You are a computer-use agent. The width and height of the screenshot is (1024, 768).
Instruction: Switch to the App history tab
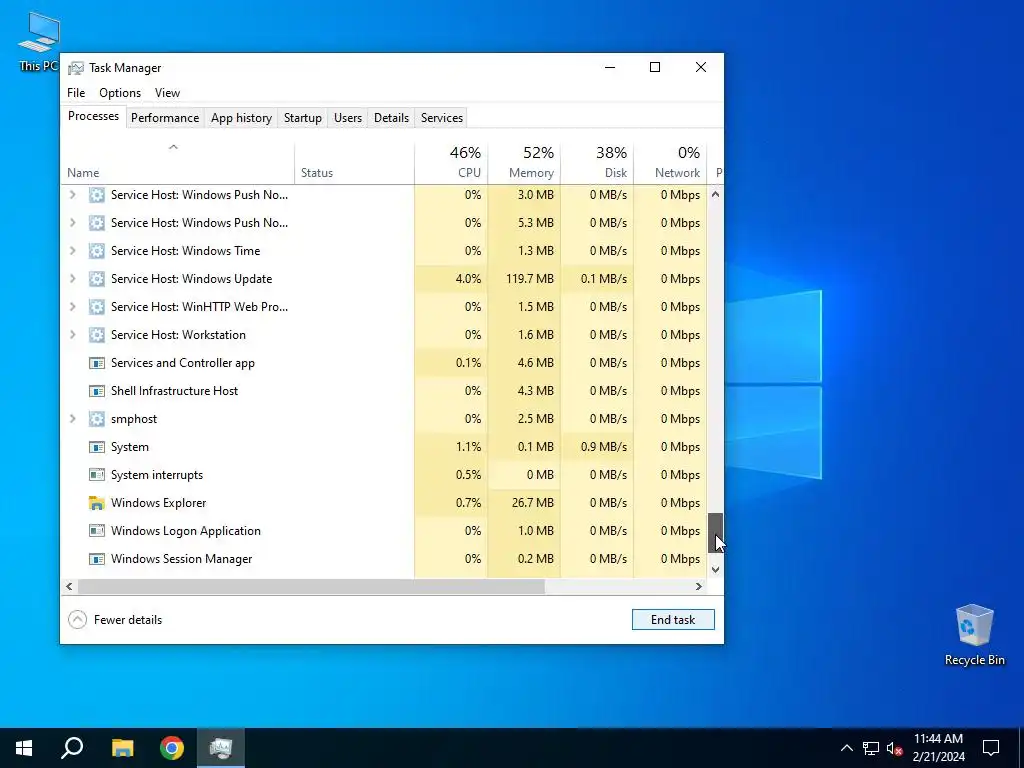[241, 118]
